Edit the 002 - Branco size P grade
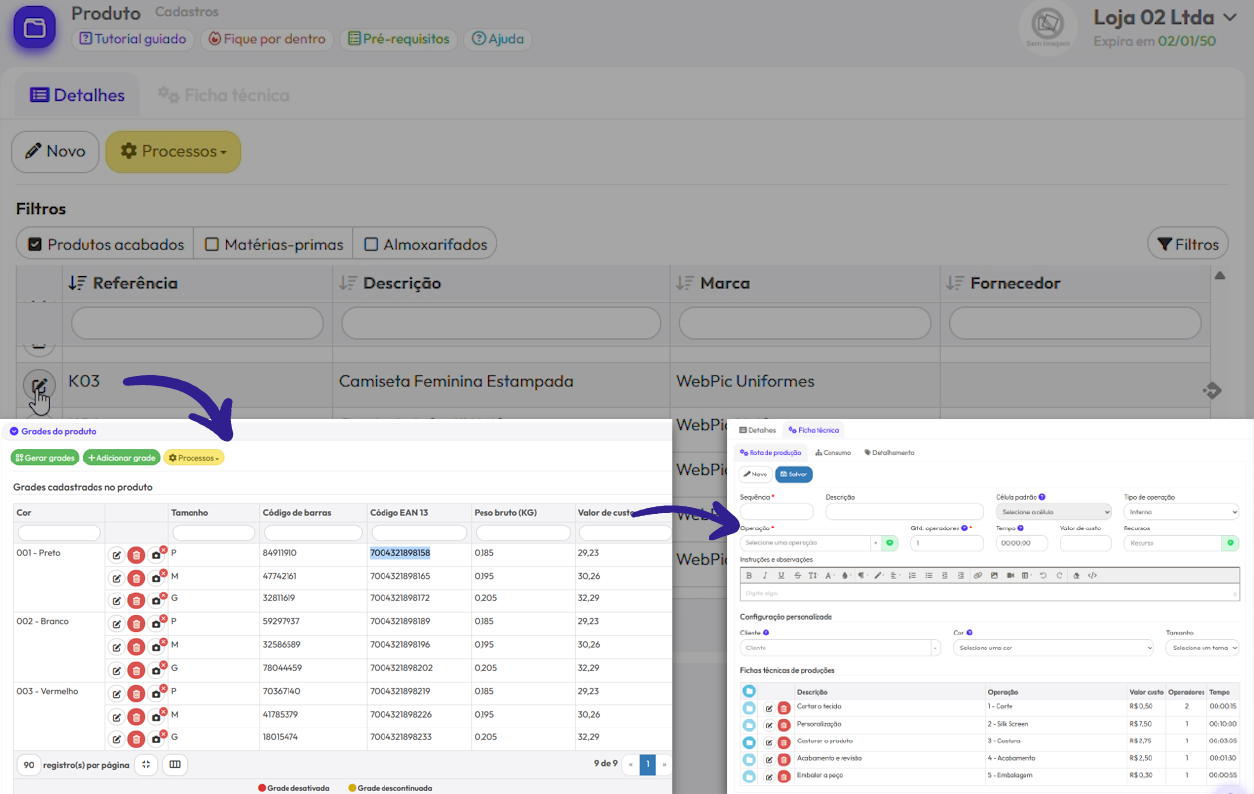Screen dimensions: 1254x794 click(116, 623)
